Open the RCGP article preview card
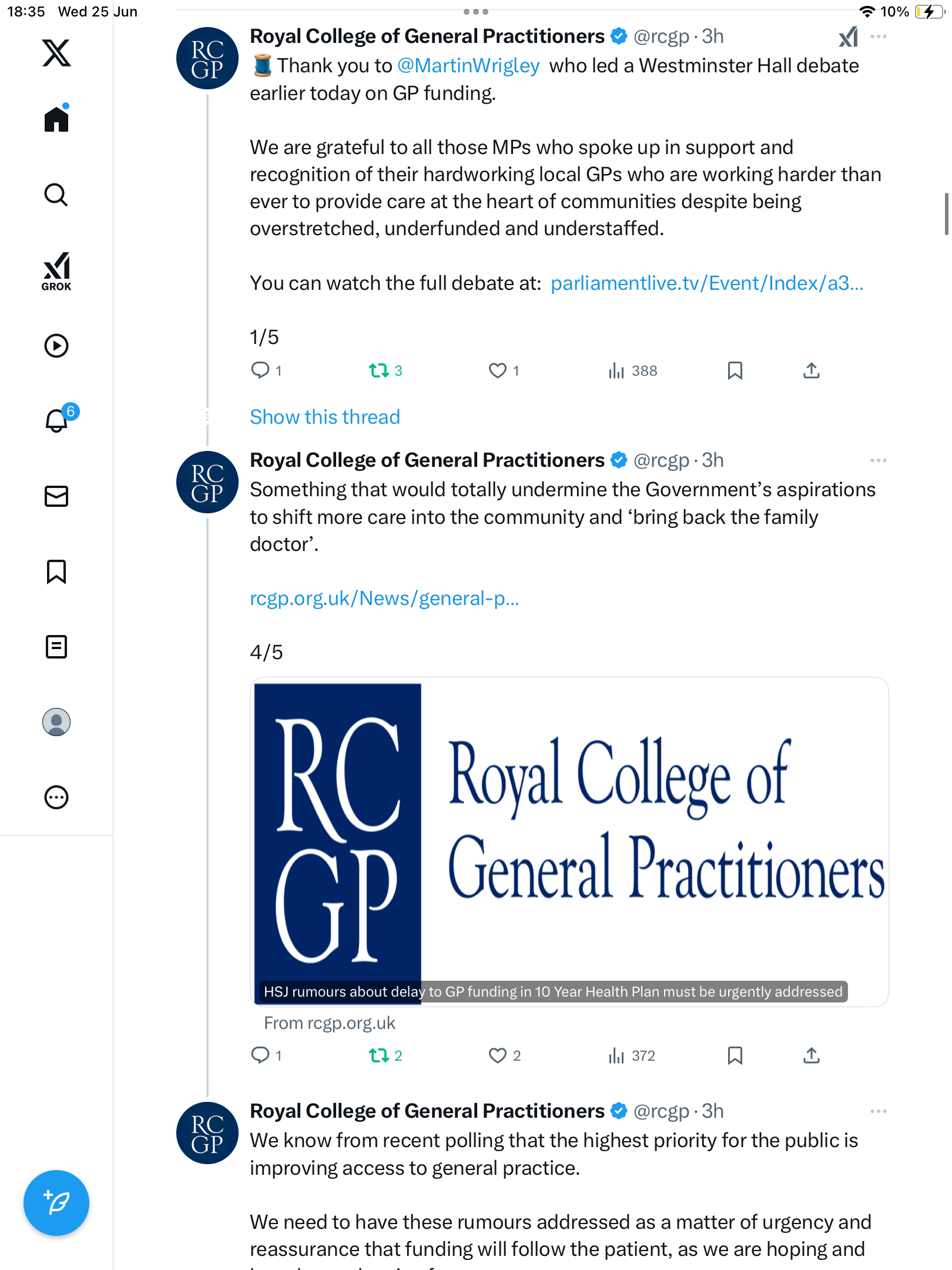This screenshot has height=1270, width=952. pyautogui.click(x=569, y=842)
